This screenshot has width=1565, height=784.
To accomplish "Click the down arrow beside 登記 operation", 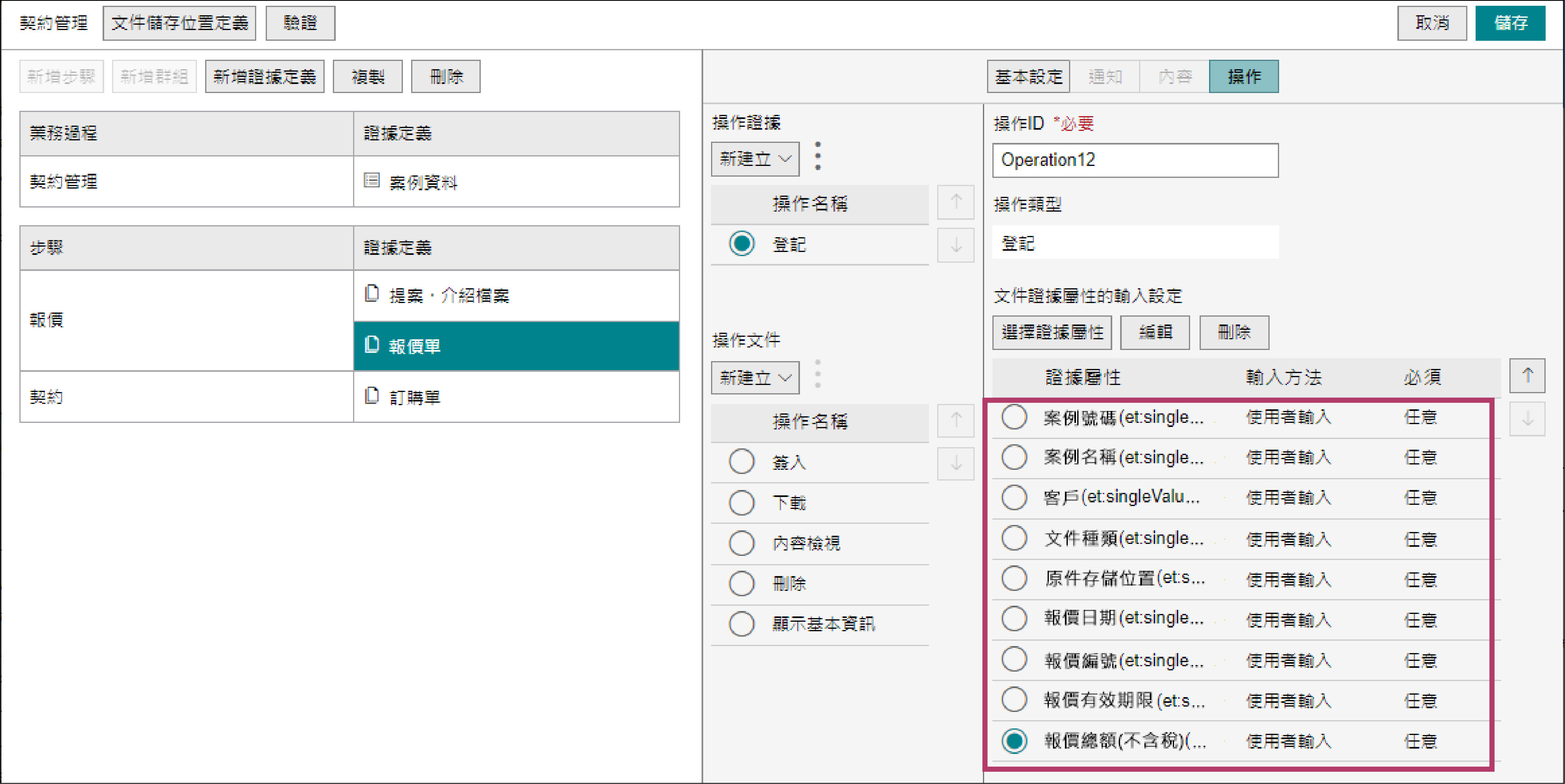I will click(x=955, y=245).
